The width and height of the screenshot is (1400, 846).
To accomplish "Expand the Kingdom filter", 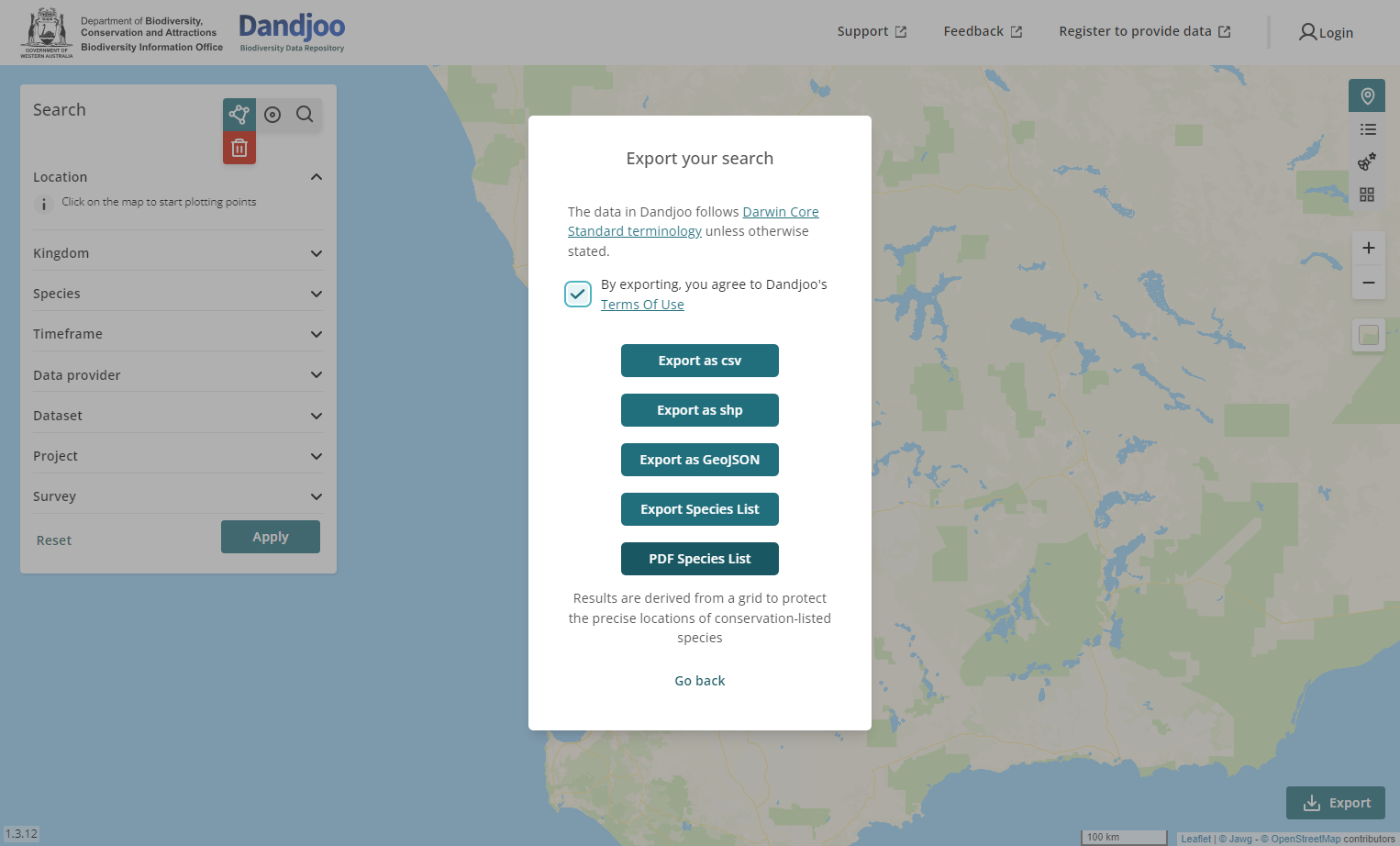I will 178,253.
